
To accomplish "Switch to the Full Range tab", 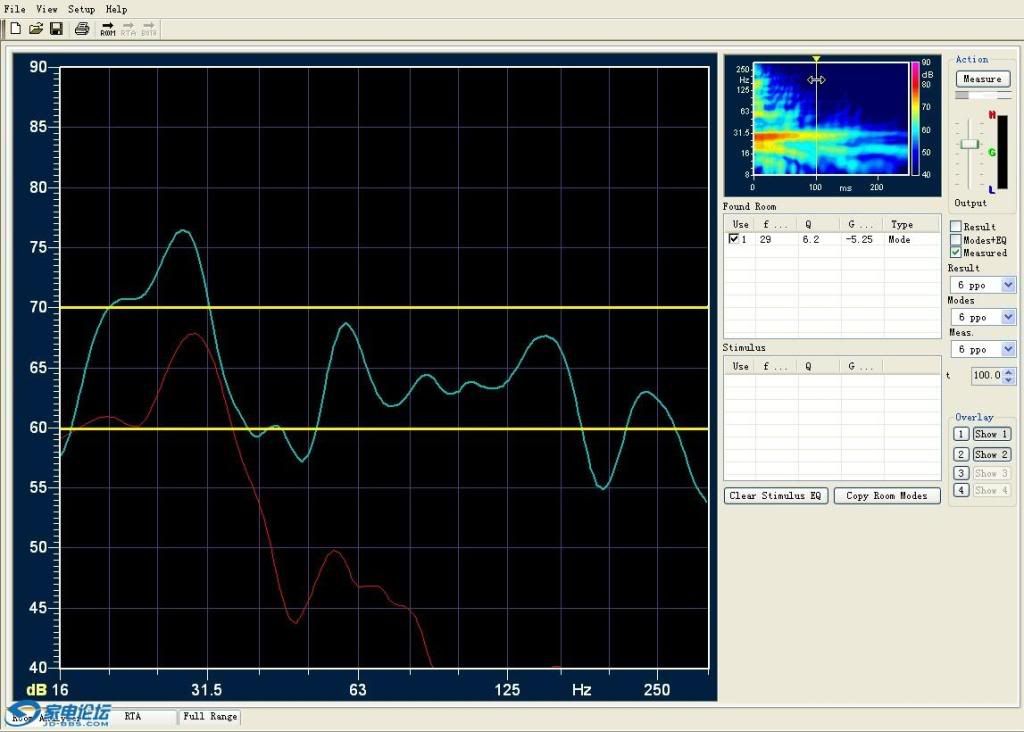I will click(210, 716).
